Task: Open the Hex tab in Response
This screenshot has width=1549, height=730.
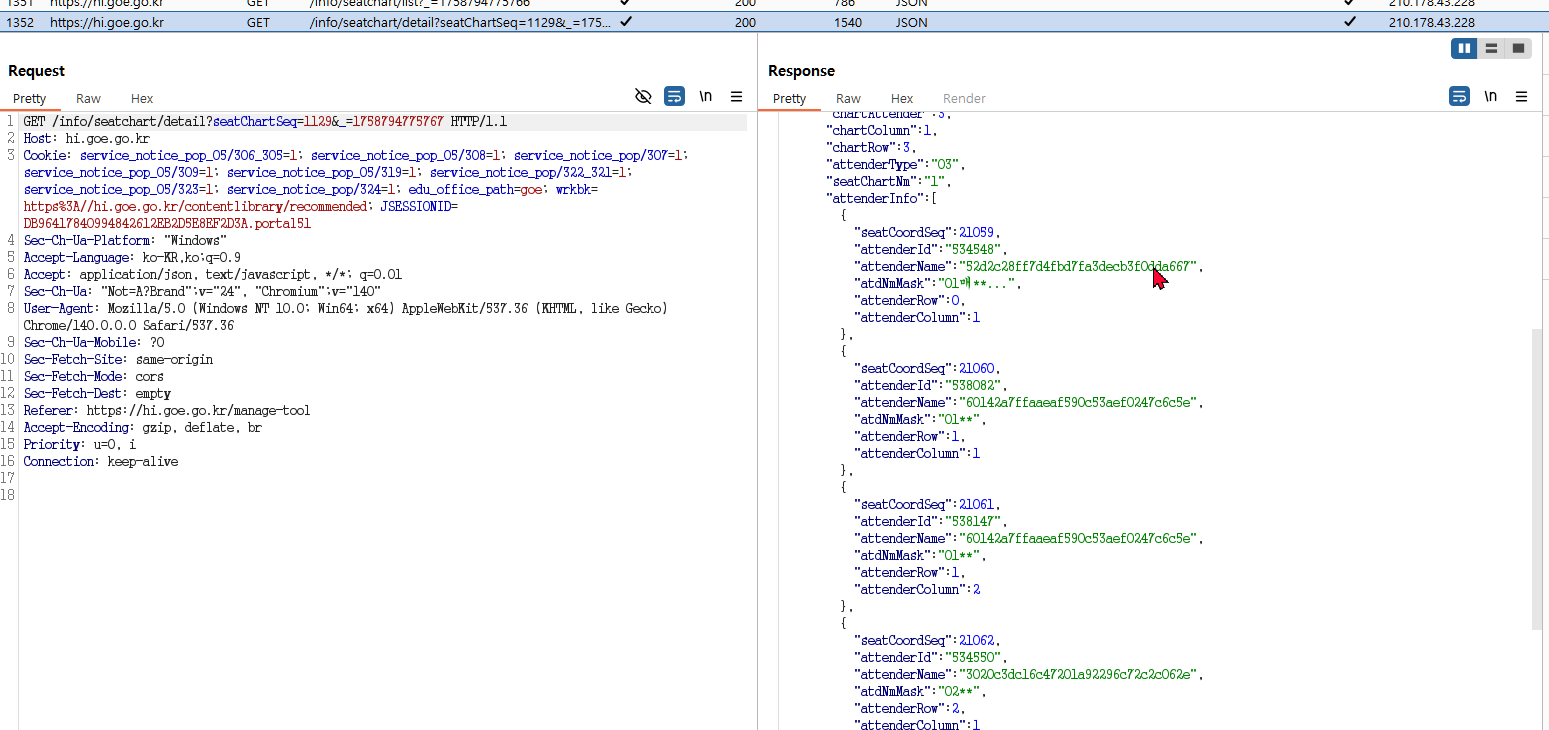Action: coord(902,98)
